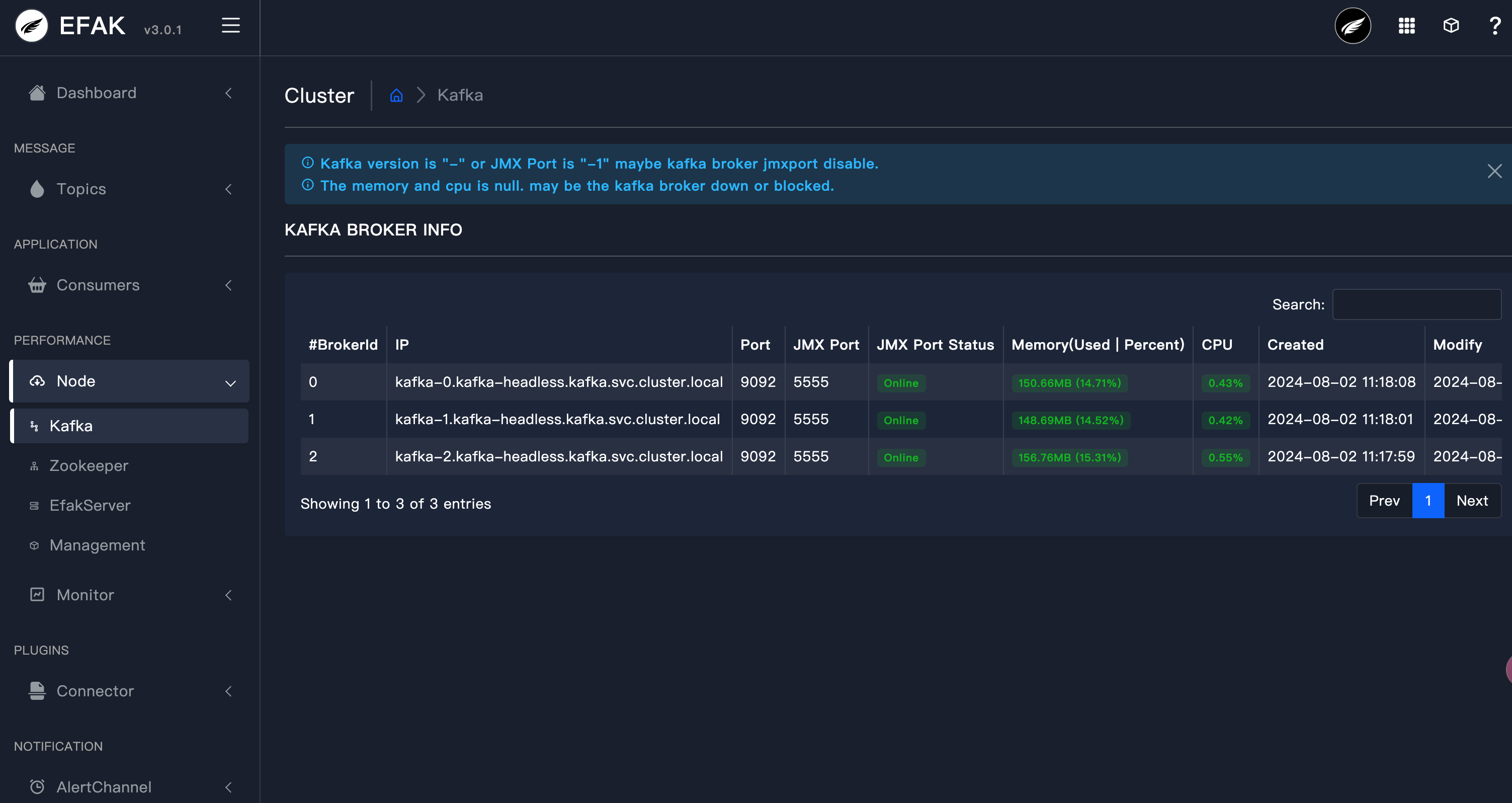Expand the AlertChannel chevron
This screenshot has height=803, width=1512.
(x=228, y=787)
